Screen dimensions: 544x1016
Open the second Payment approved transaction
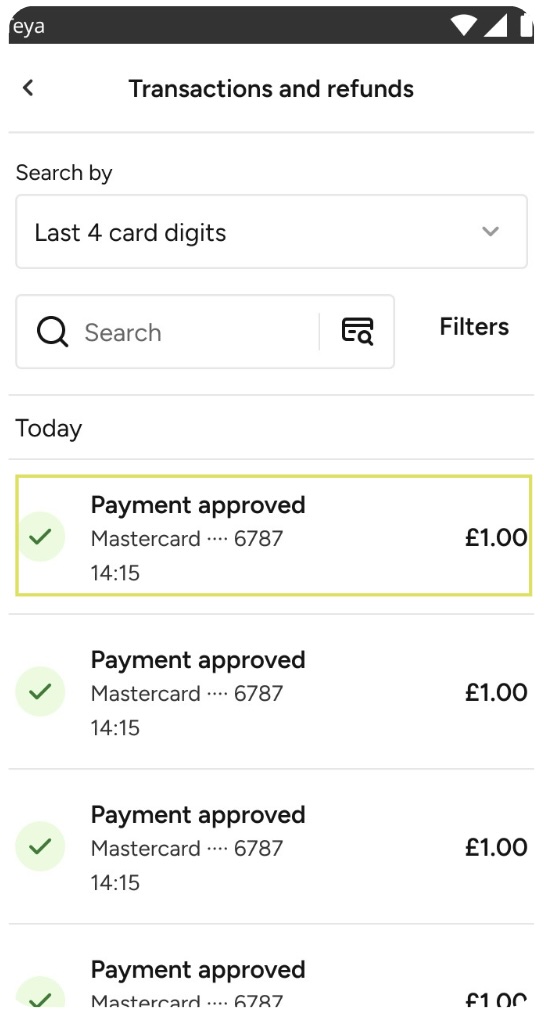pos(271,691)
